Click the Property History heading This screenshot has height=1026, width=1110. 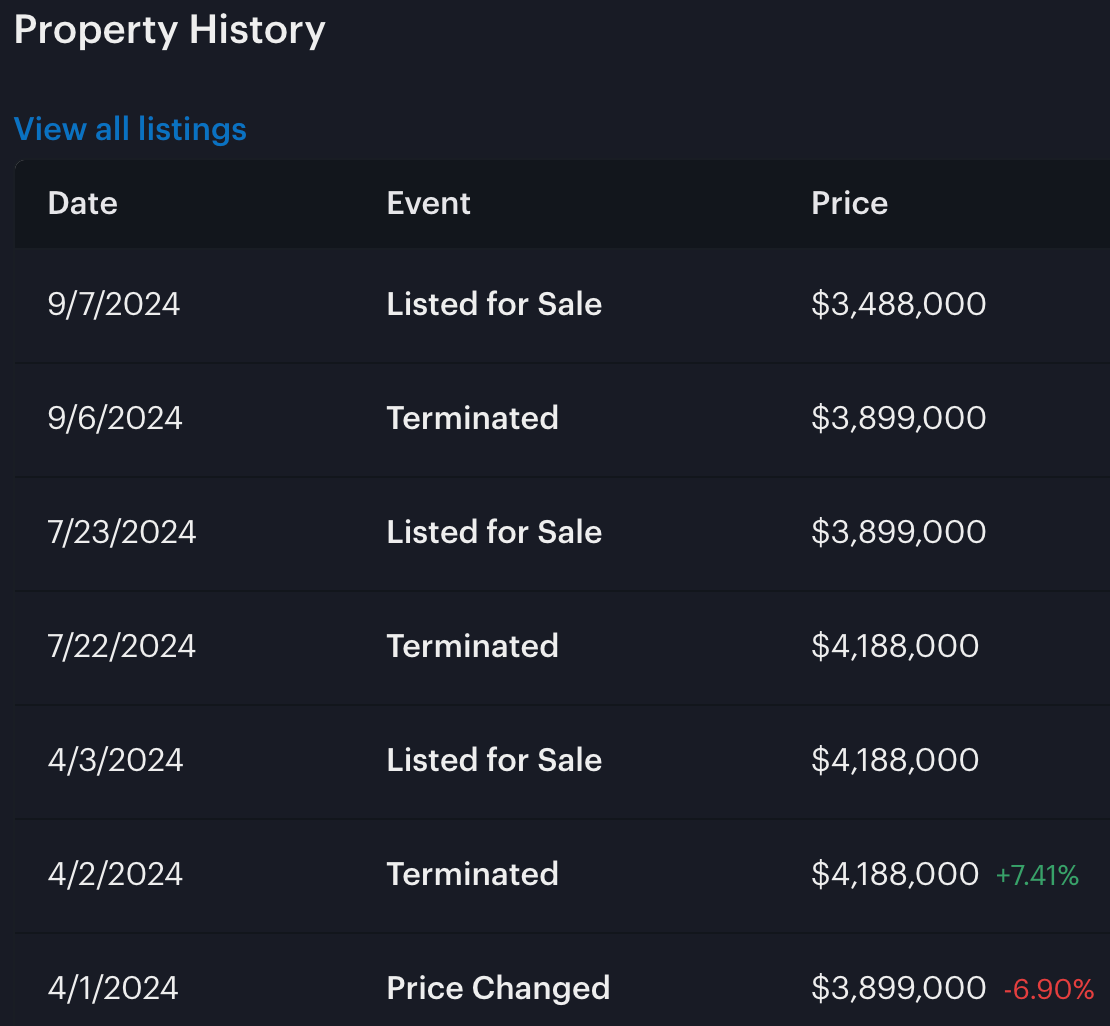click(170, 30)
